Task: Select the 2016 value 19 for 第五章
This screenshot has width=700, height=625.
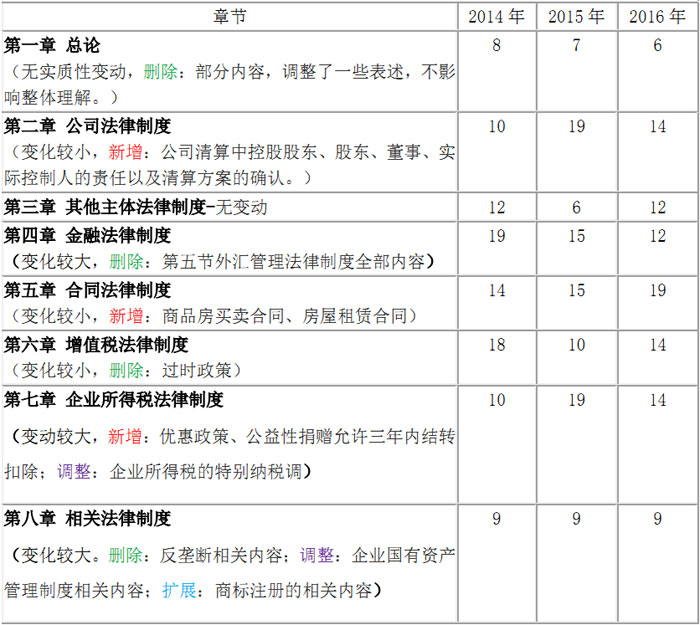Action: pyautogui.click(x=656, y=290)
